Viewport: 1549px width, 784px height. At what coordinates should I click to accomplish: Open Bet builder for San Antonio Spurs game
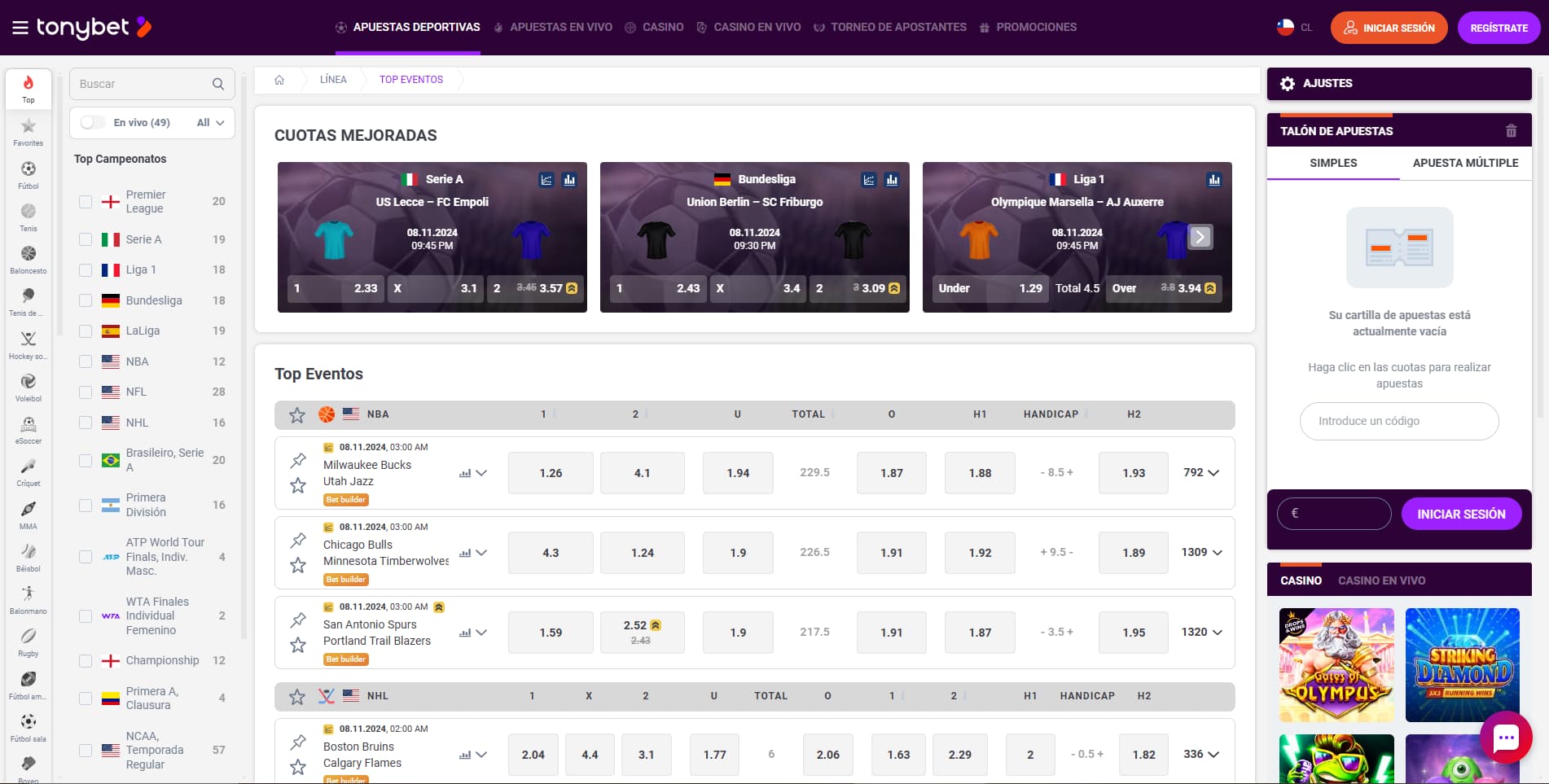345,659
